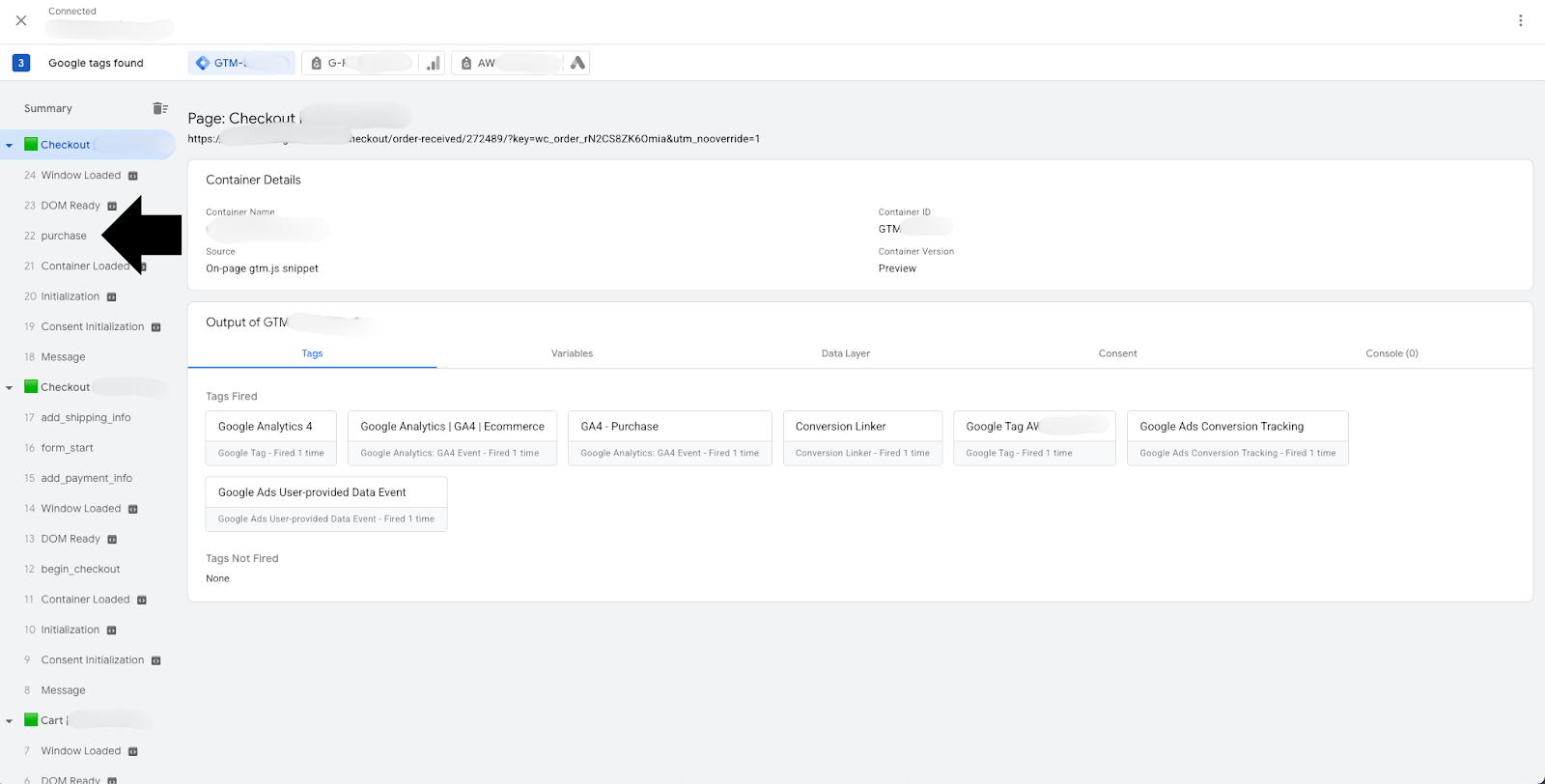Screen dimensions: 1545x784
Task: Select the 22 purchase event
Action: (x=64, y=236)
